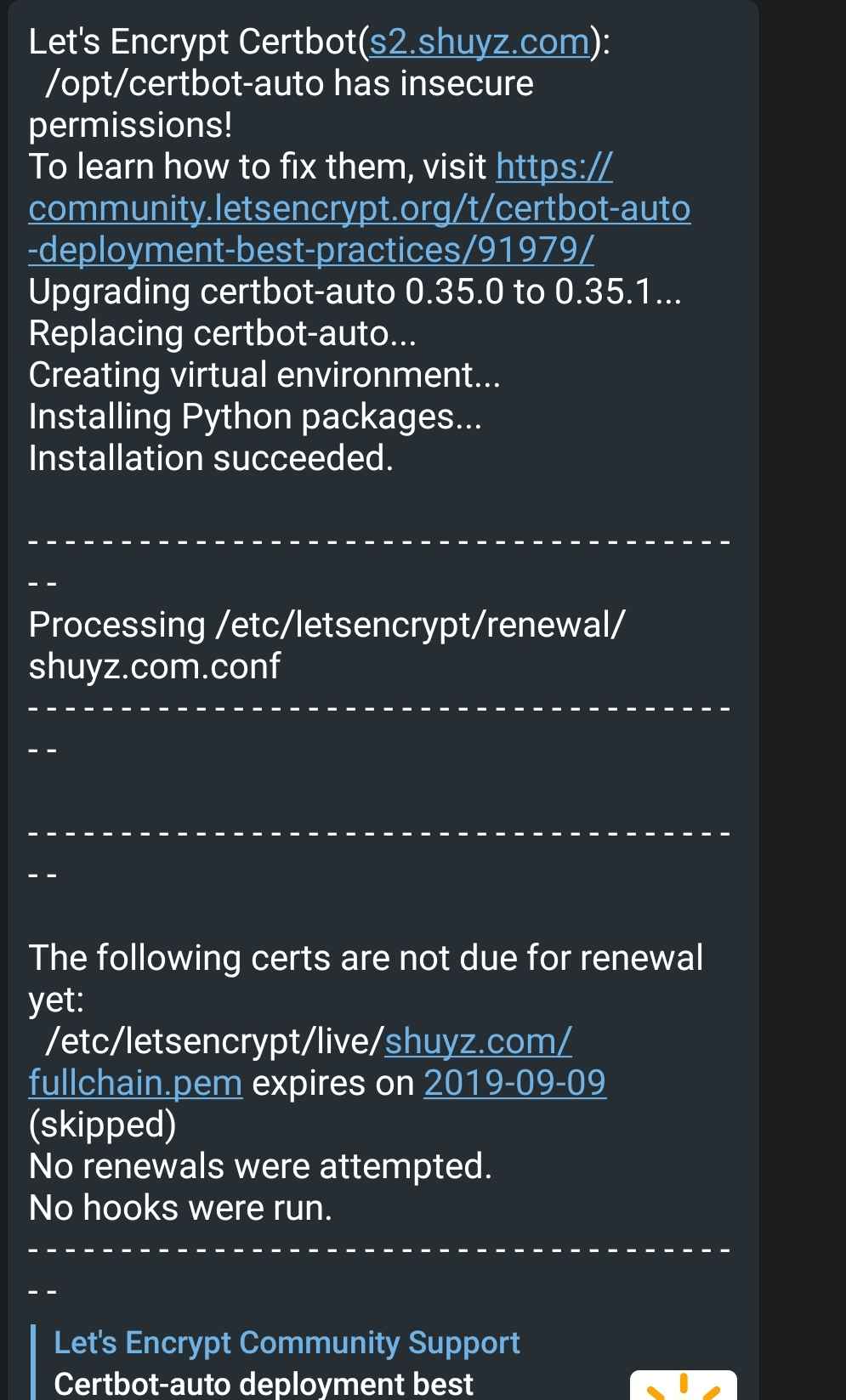Tap the 2019-09-09 expiry date link

pyautogui.click(x=514, y=1083)
